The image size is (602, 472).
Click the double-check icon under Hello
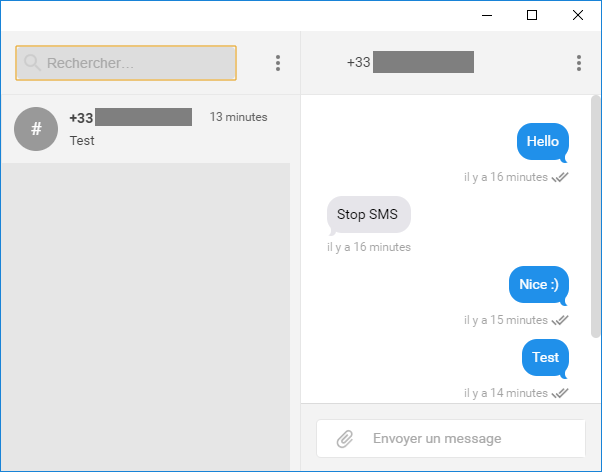[x=560, y=177]
